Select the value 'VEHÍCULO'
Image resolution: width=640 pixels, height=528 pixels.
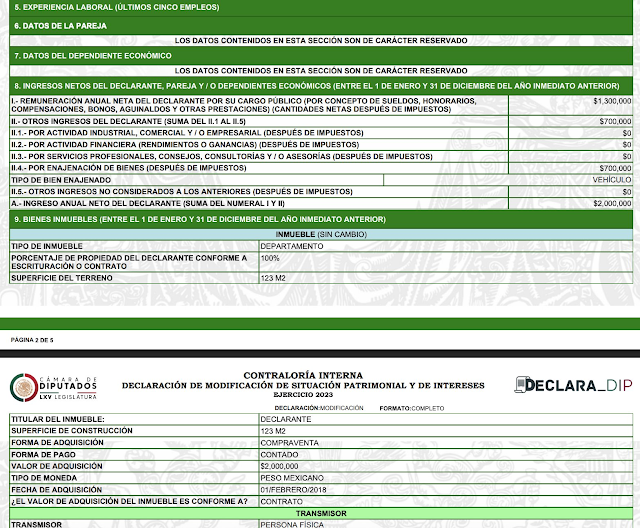(612, 180)
